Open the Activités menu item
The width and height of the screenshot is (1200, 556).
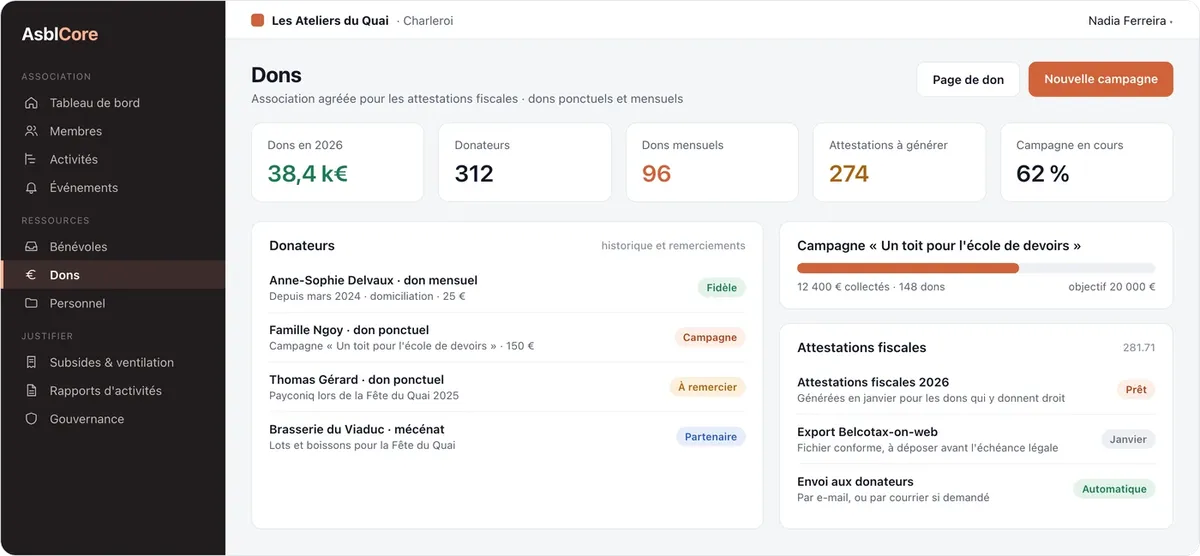(113, 159)
